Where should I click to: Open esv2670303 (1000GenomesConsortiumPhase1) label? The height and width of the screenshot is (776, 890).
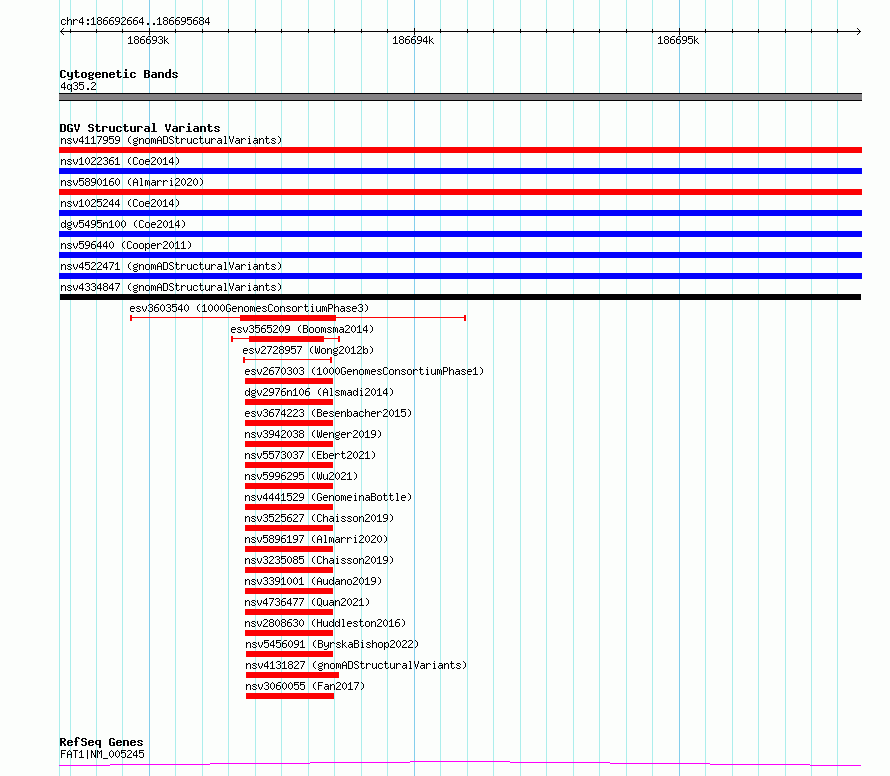[x=364, y=371]
